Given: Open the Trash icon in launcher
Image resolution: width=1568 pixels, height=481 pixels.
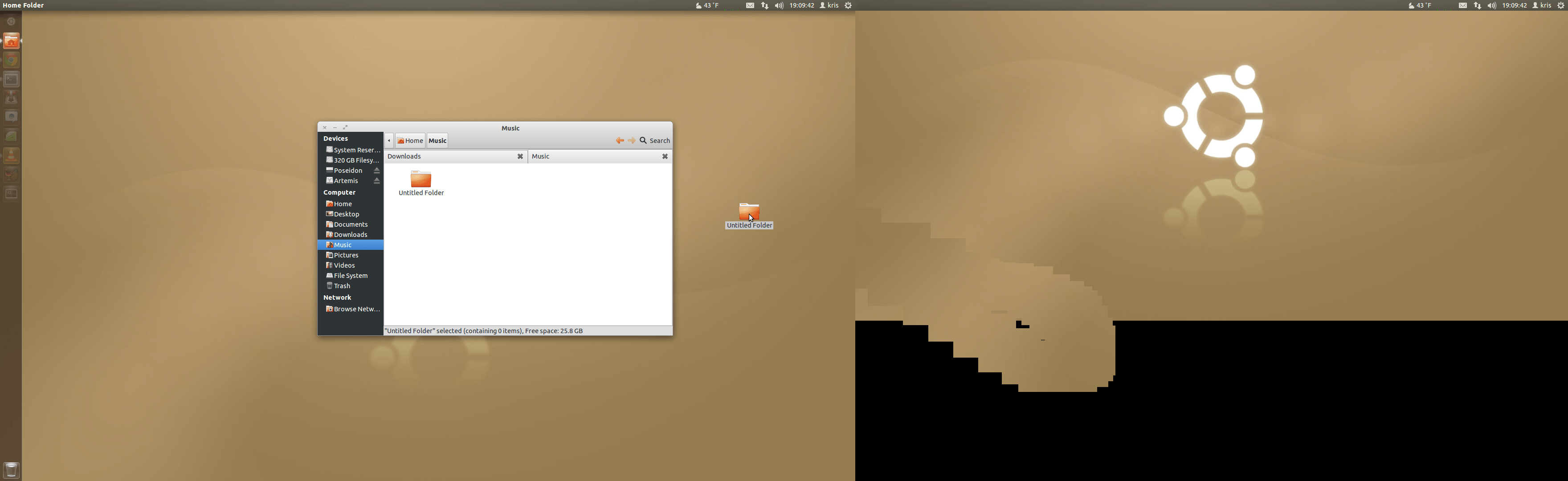Looking at the screenshot, I should 11,469.
